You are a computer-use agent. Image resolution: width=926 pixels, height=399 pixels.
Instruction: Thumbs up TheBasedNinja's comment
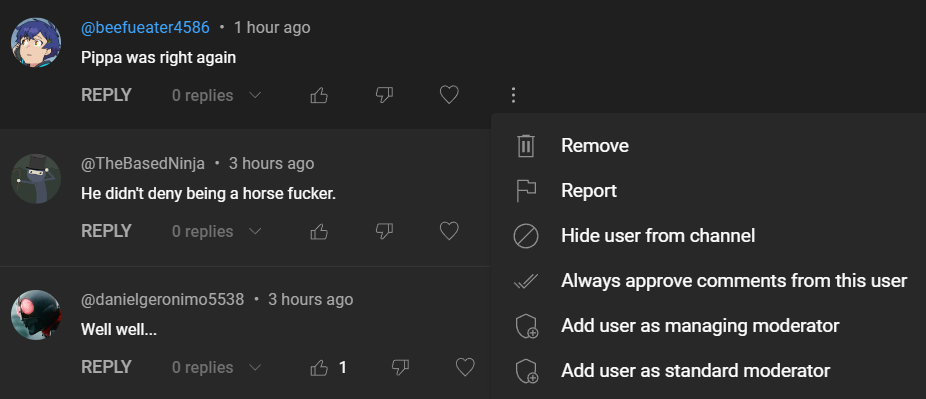pyautogui.click(x=319, y=231)
